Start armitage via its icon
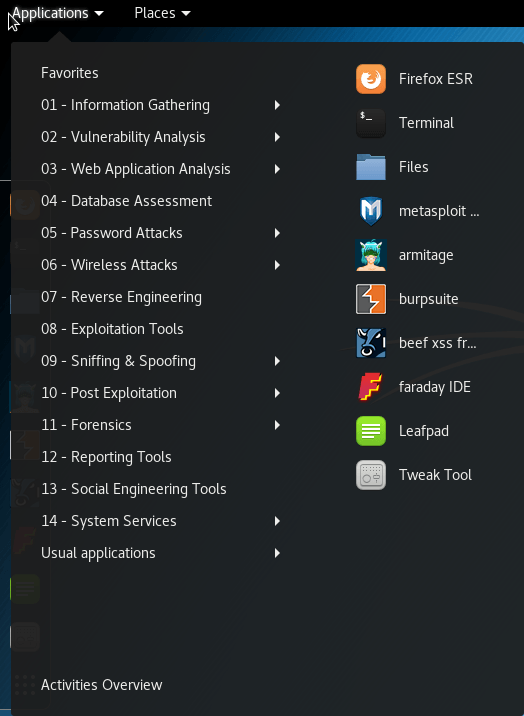Viewport: 524px width, 716px height. pyautogui.click(x=371, y=255)
